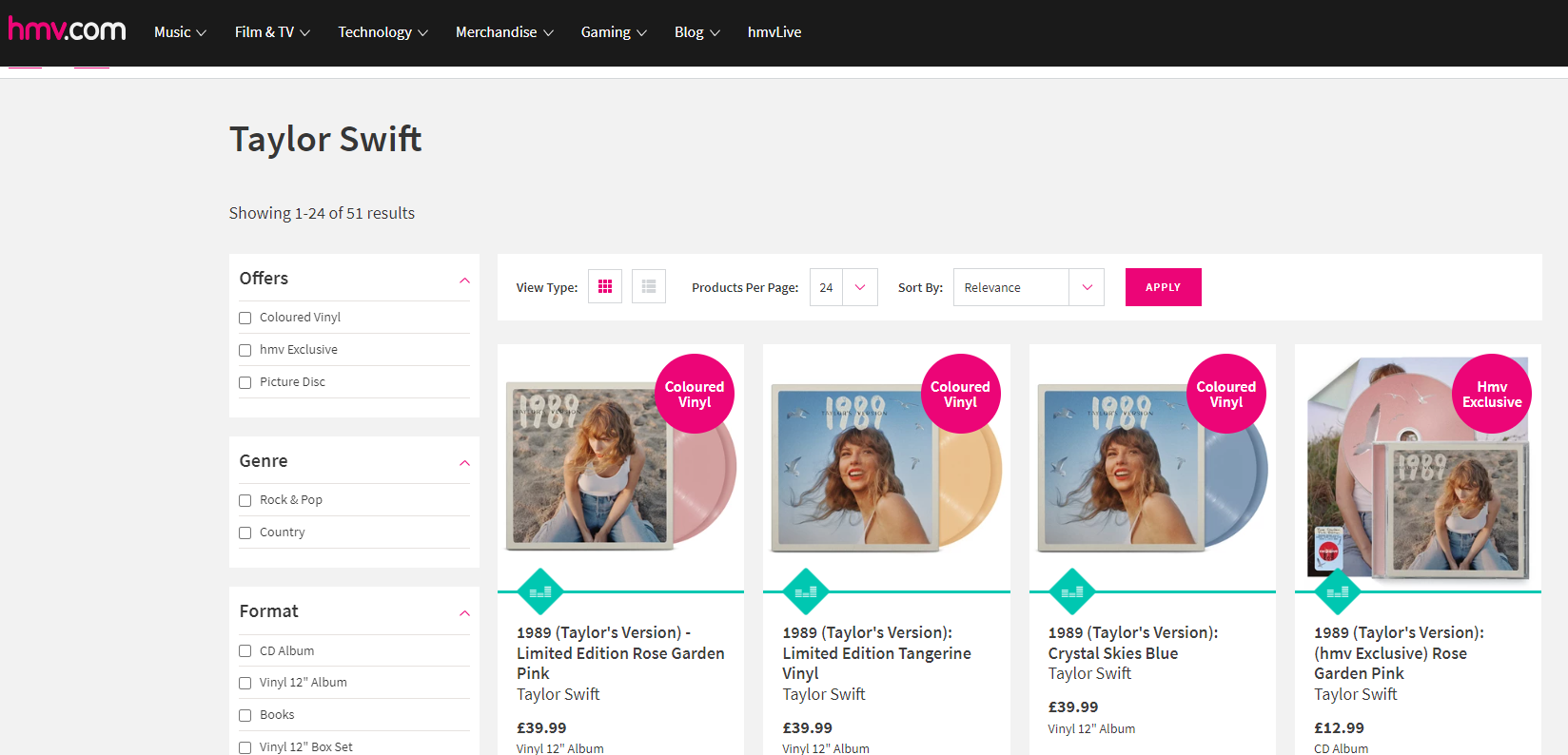Viewport: 1568px width, 755px height.
Task: Open the Gaming menu
Action: coord(614,32)
